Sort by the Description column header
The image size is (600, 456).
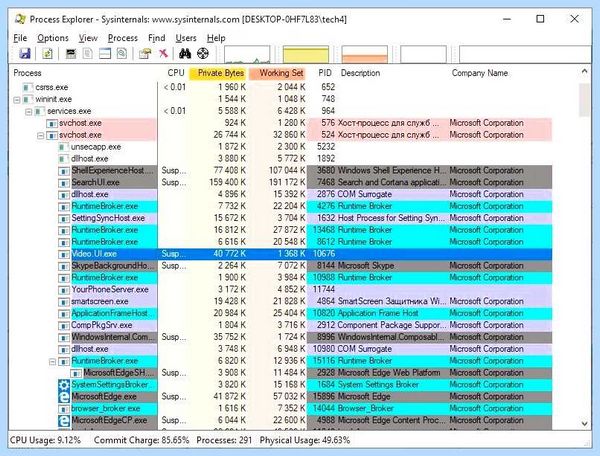coord(360,73)
